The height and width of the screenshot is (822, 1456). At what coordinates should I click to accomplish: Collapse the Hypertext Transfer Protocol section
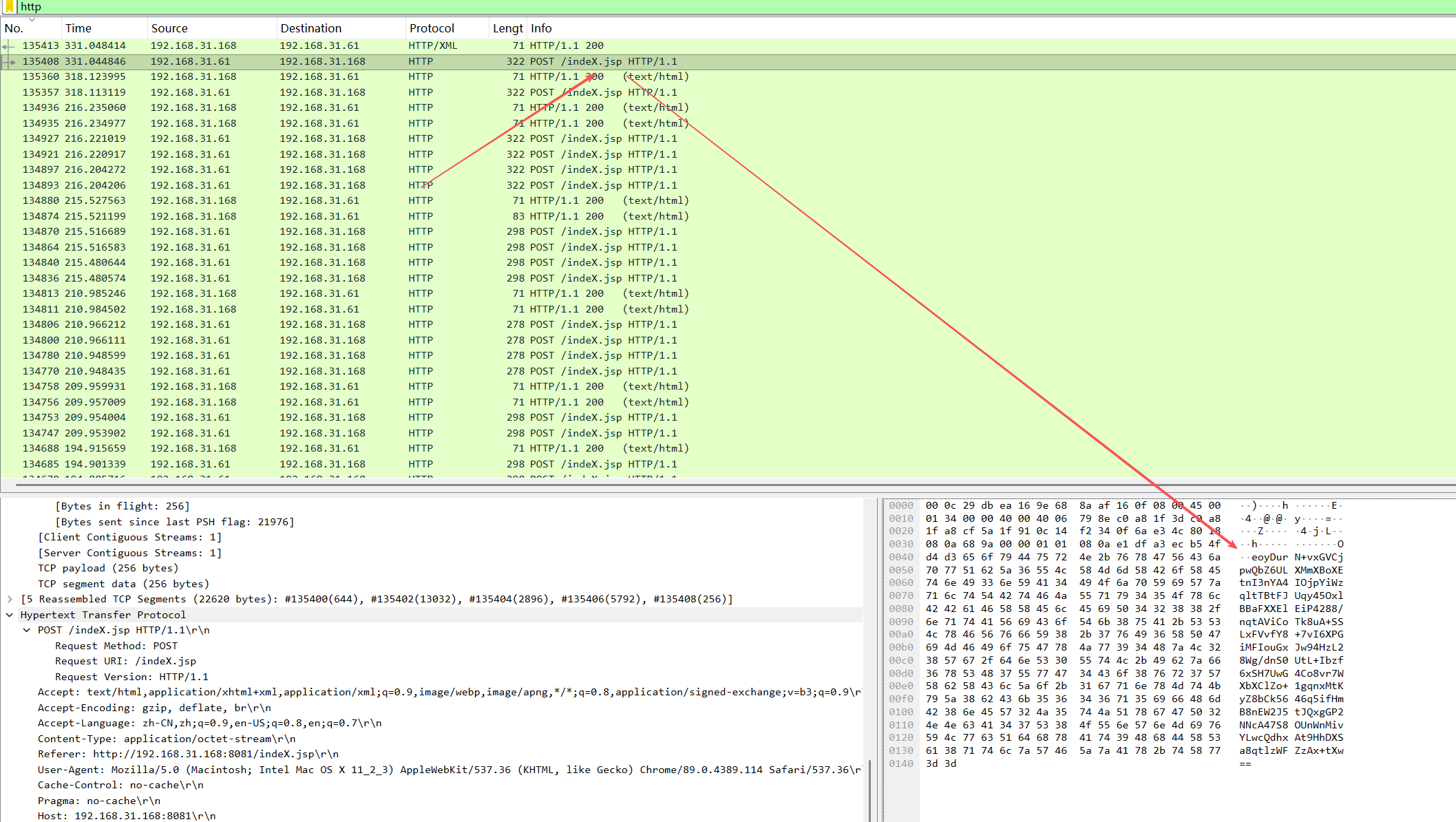10,615
